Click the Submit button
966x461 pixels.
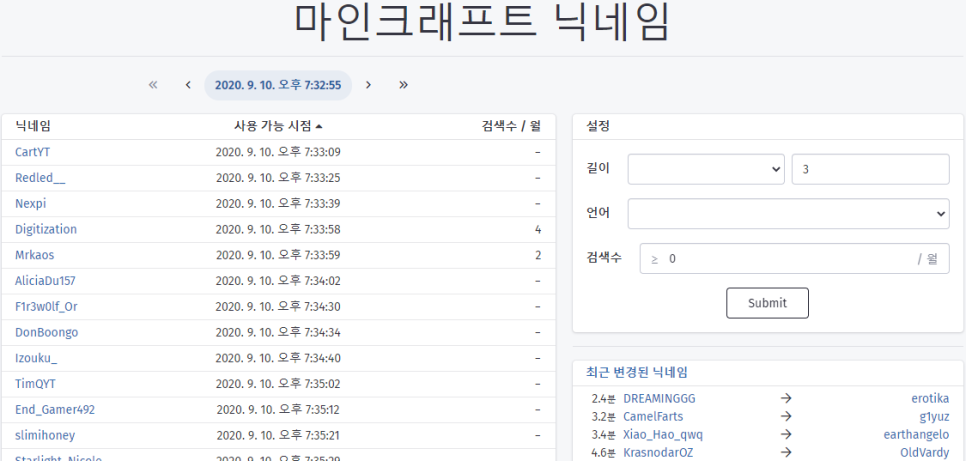tap(767, 303)
